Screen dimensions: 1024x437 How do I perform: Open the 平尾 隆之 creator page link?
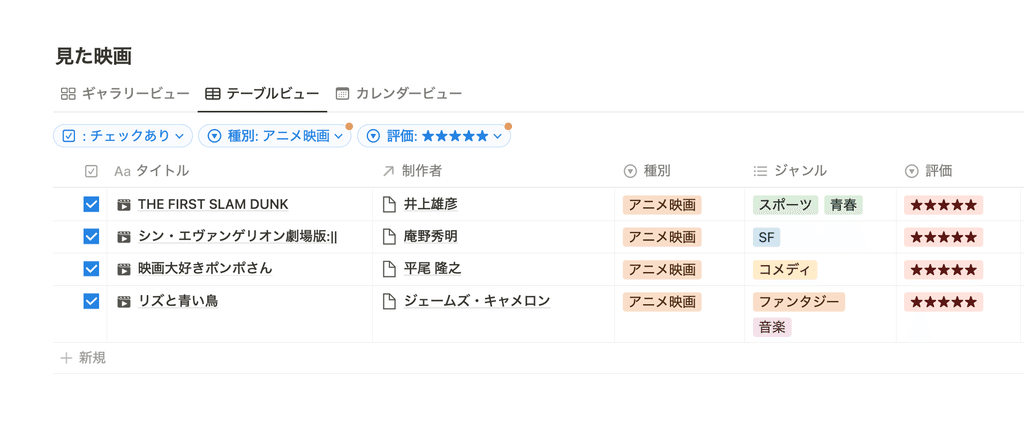432,268
